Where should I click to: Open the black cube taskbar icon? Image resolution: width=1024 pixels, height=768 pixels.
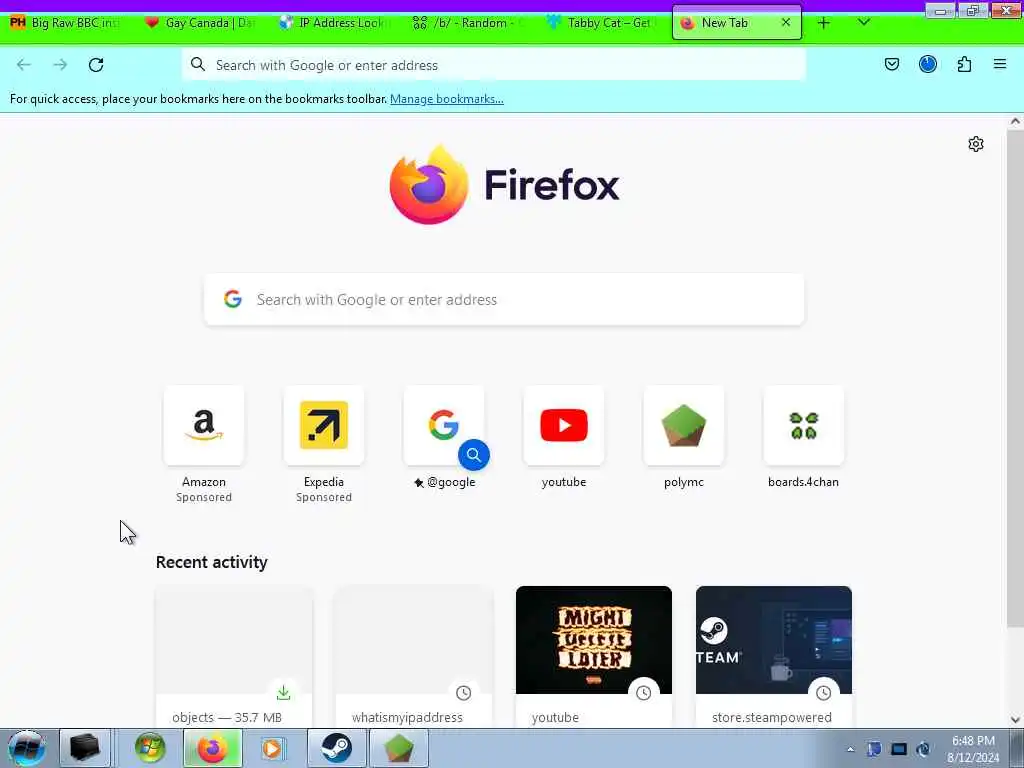click(85, 748)
